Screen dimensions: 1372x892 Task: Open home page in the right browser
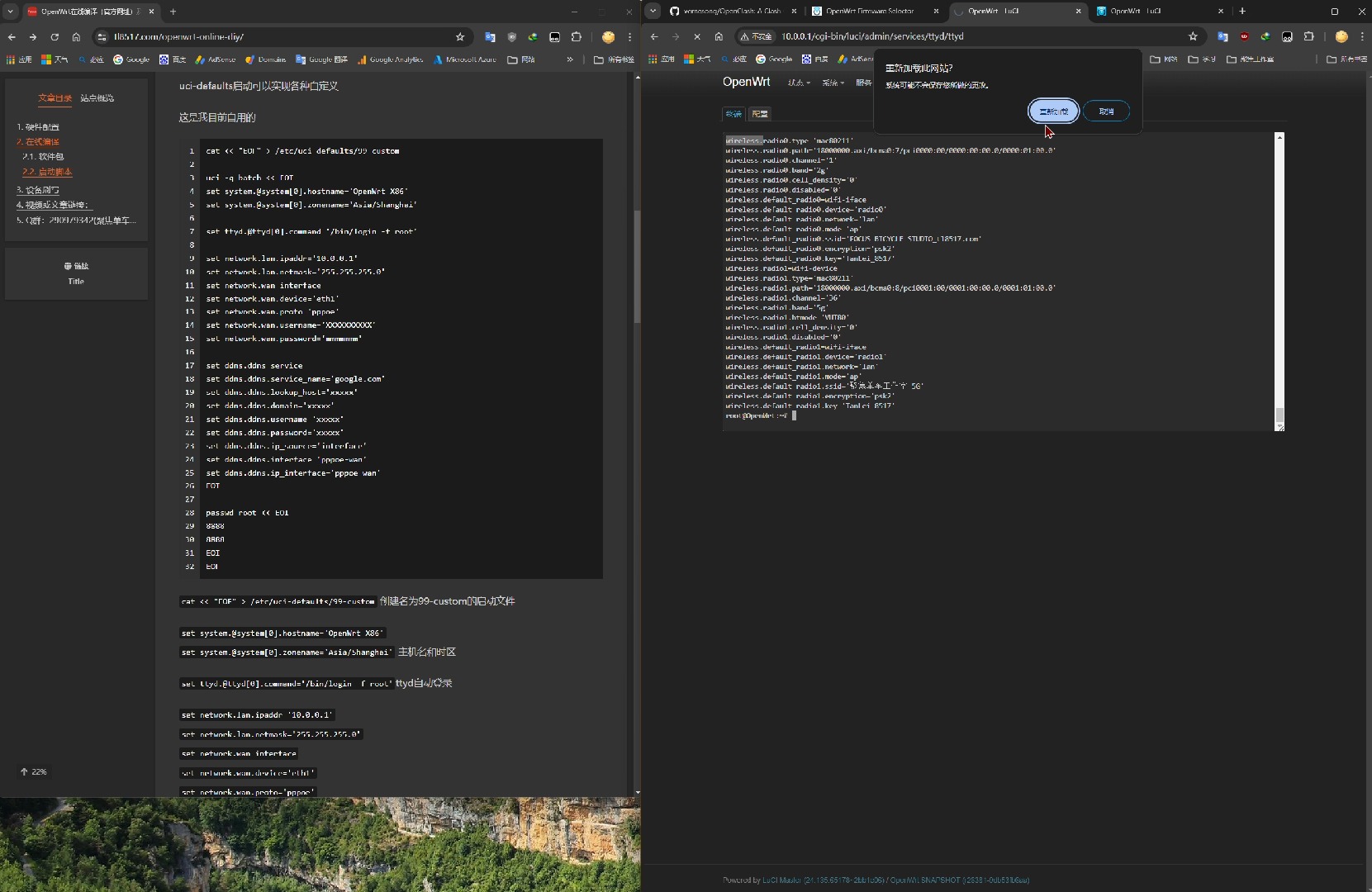coord(719,36)
